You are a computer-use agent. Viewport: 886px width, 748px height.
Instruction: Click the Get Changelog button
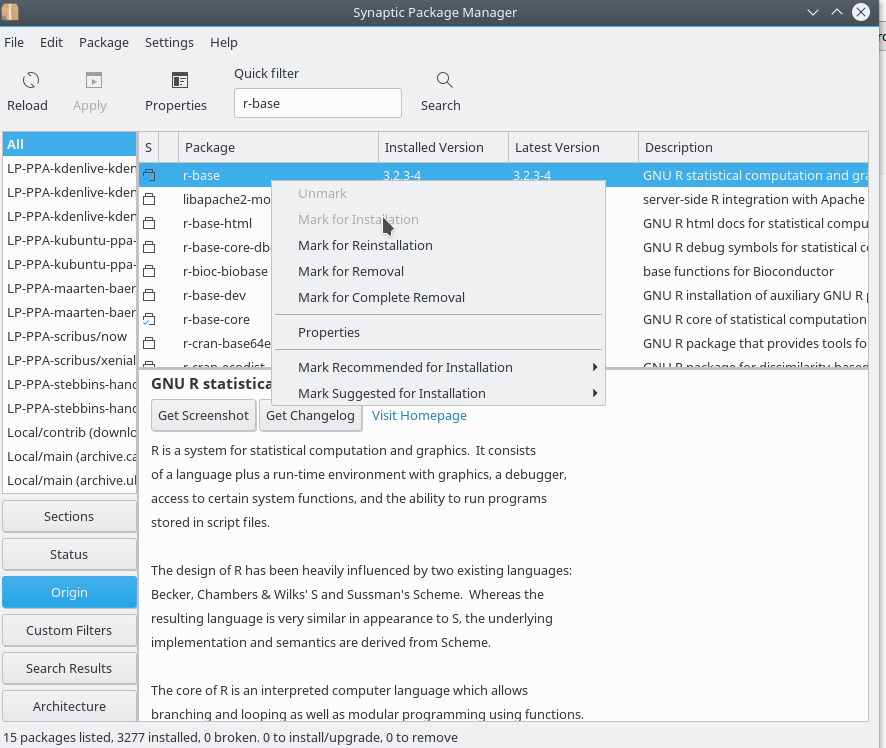point(310,415)
